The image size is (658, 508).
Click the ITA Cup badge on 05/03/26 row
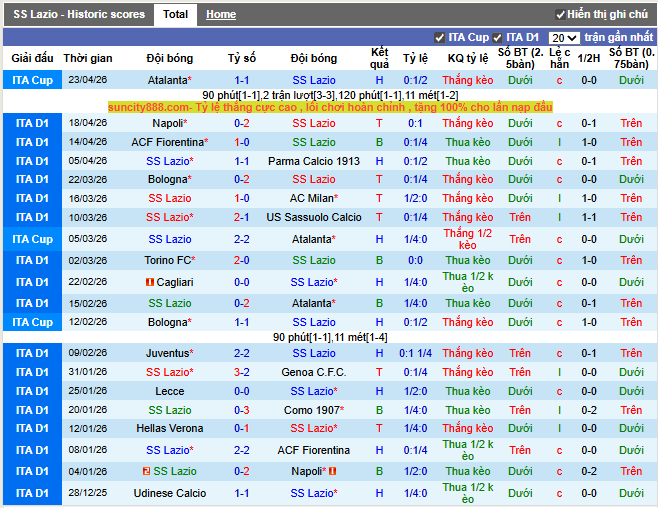[x=32, y=239]
